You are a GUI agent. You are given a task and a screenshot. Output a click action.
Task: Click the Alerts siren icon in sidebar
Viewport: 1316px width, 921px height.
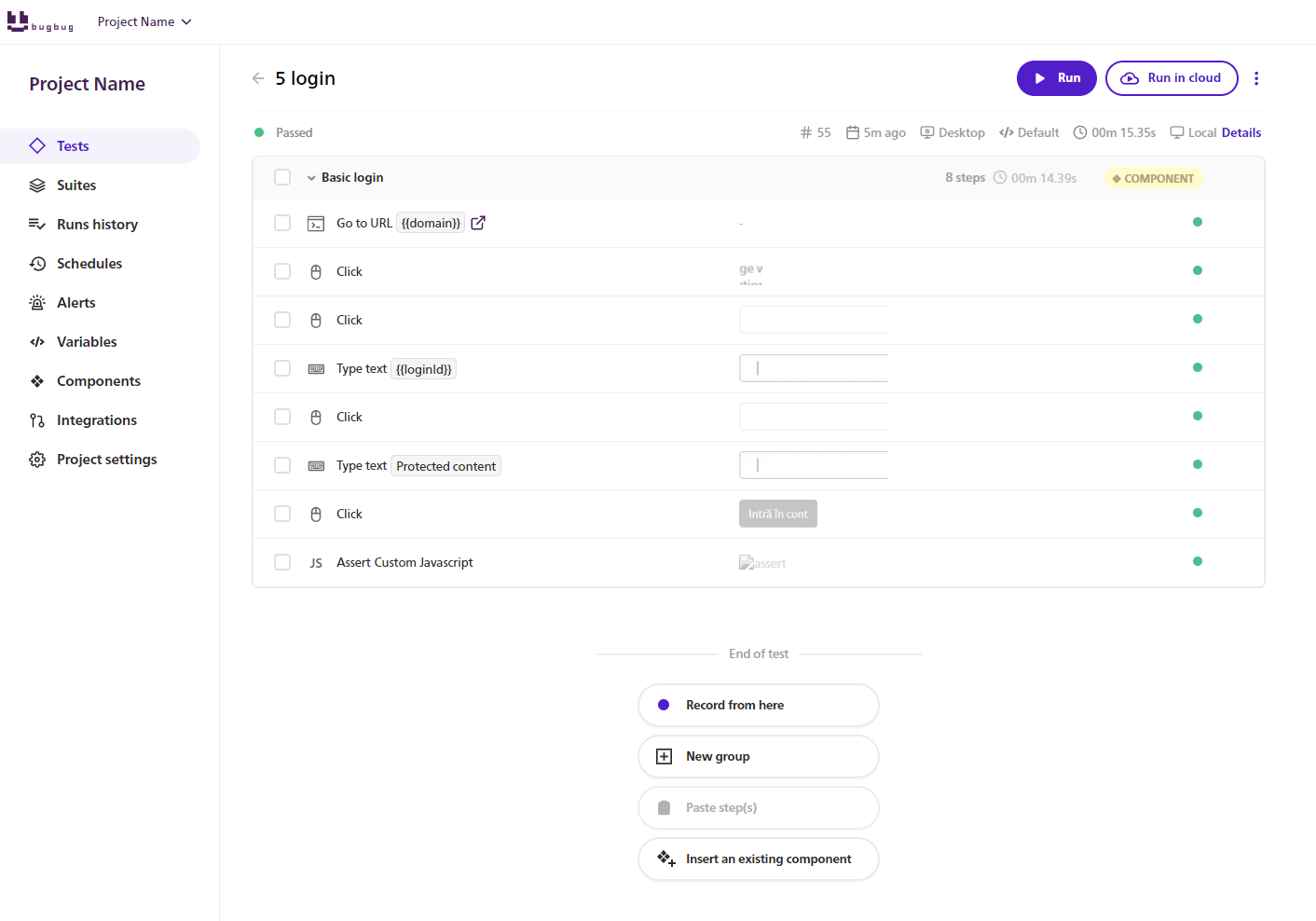(x=37, y=303)
